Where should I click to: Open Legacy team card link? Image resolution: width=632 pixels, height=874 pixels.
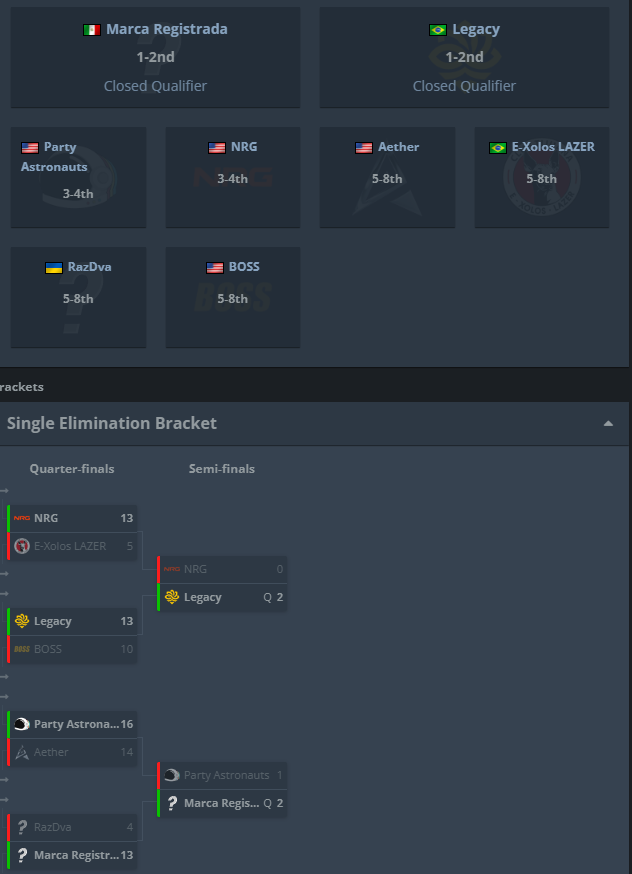[476, 29]
